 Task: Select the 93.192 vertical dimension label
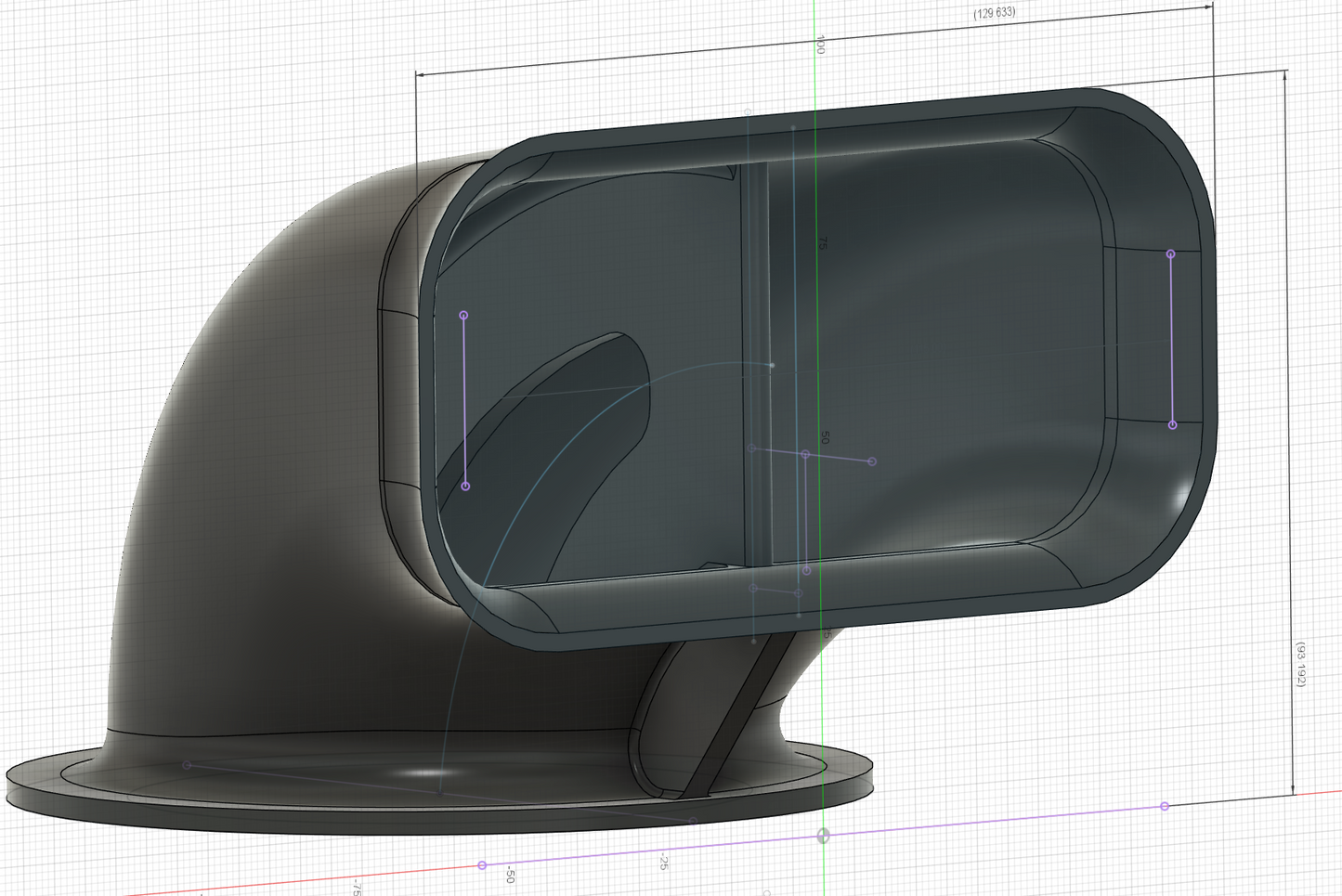coord(1301,663)
